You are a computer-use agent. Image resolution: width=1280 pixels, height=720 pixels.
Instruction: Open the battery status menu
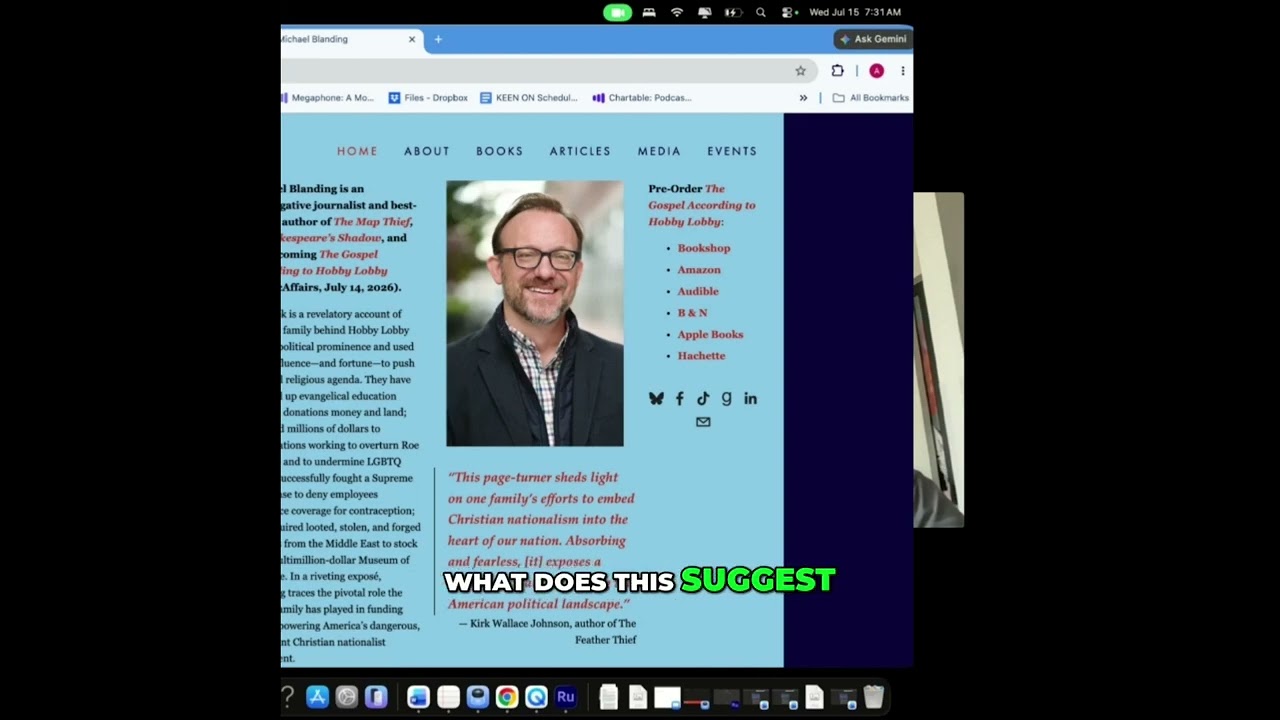733,13
